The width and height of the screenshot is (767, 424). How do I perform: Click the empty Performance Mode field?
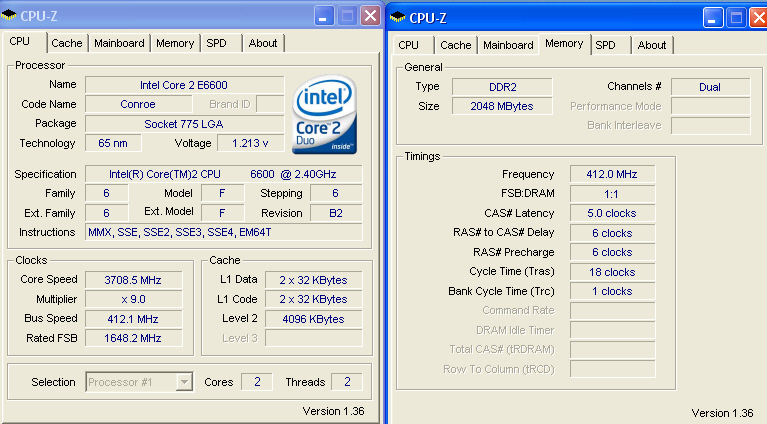point(710,106)
